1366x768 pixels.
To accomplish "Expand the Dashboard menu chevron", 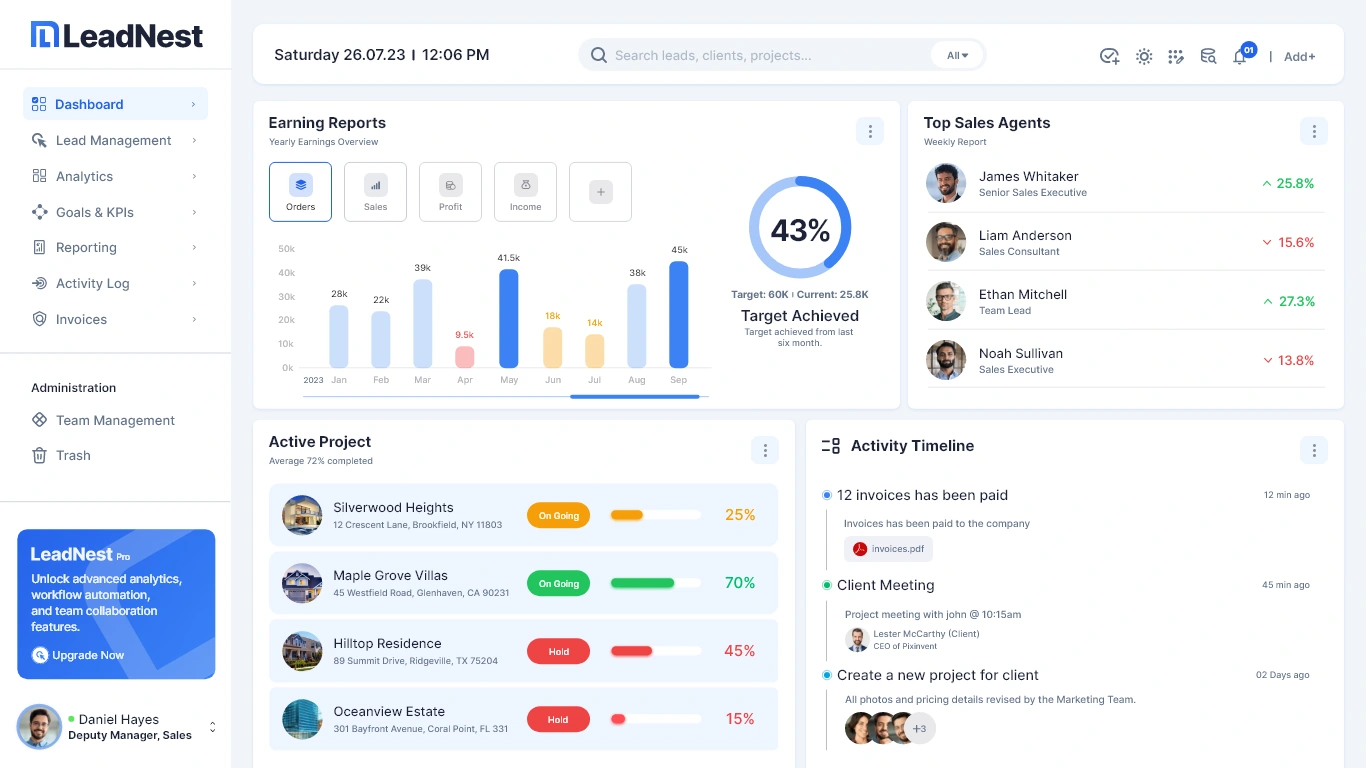I will point(193,104).
